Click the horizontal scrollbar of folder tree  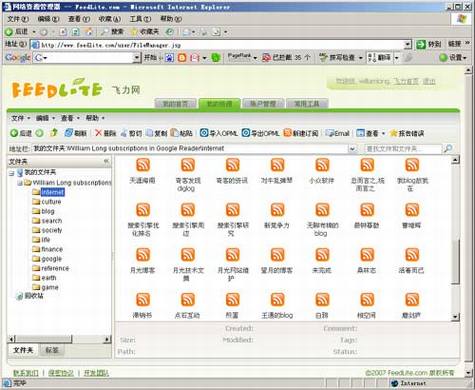coord(59,339)
